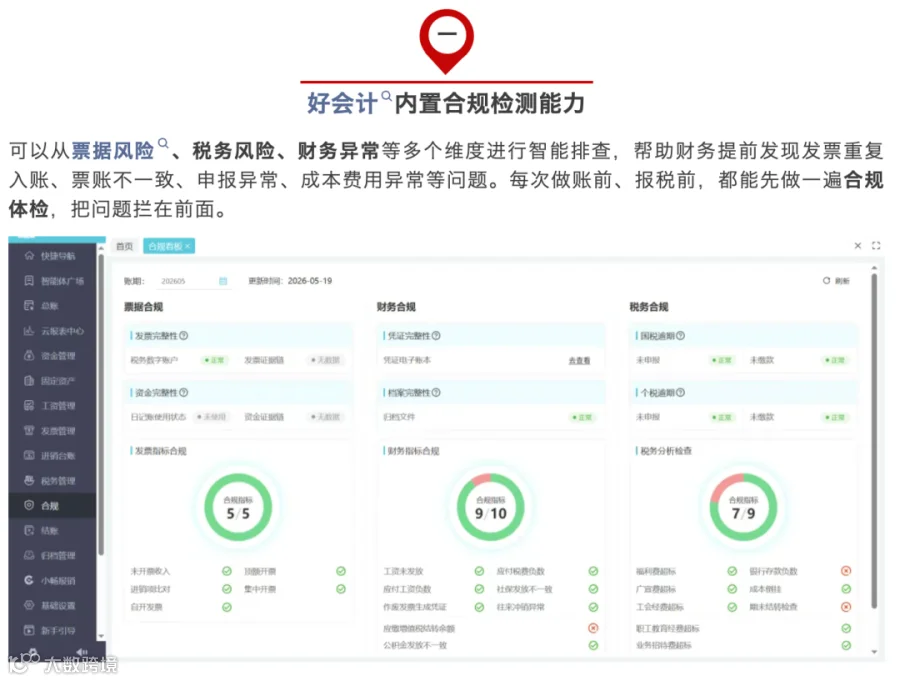The image size is (900, 681).
Task: Click the red failure icon for 应缴增值税结转余额
Action: point(593,628)
